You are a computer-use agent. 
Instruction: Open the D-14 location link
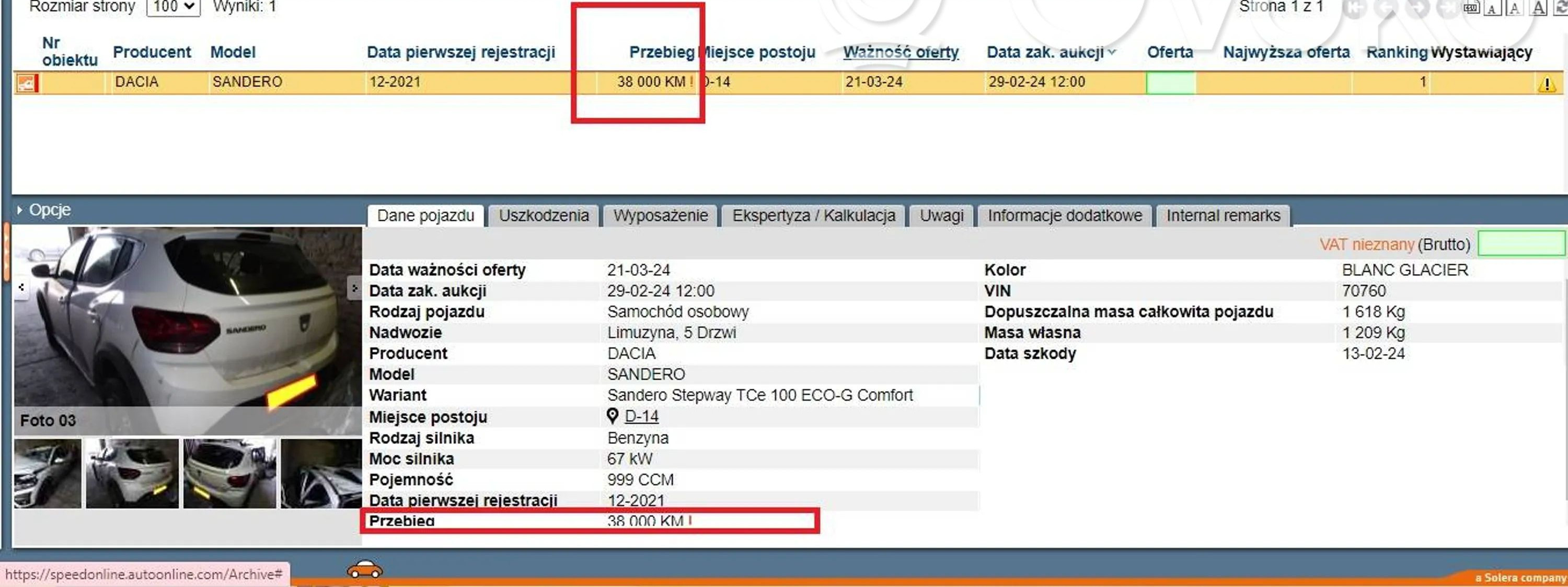click(x=641, y=416)
